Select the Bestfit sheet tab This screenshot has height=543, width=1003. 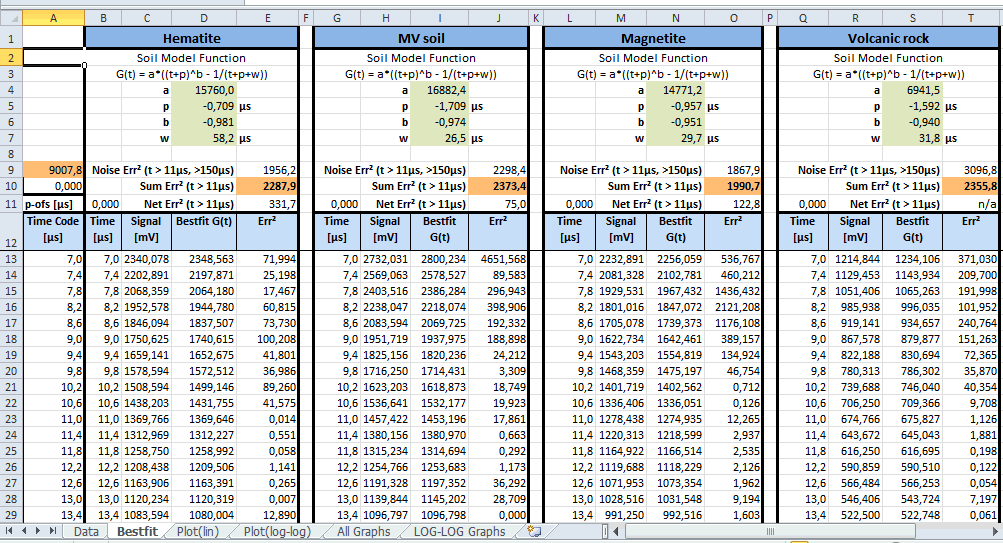point(137,531)
